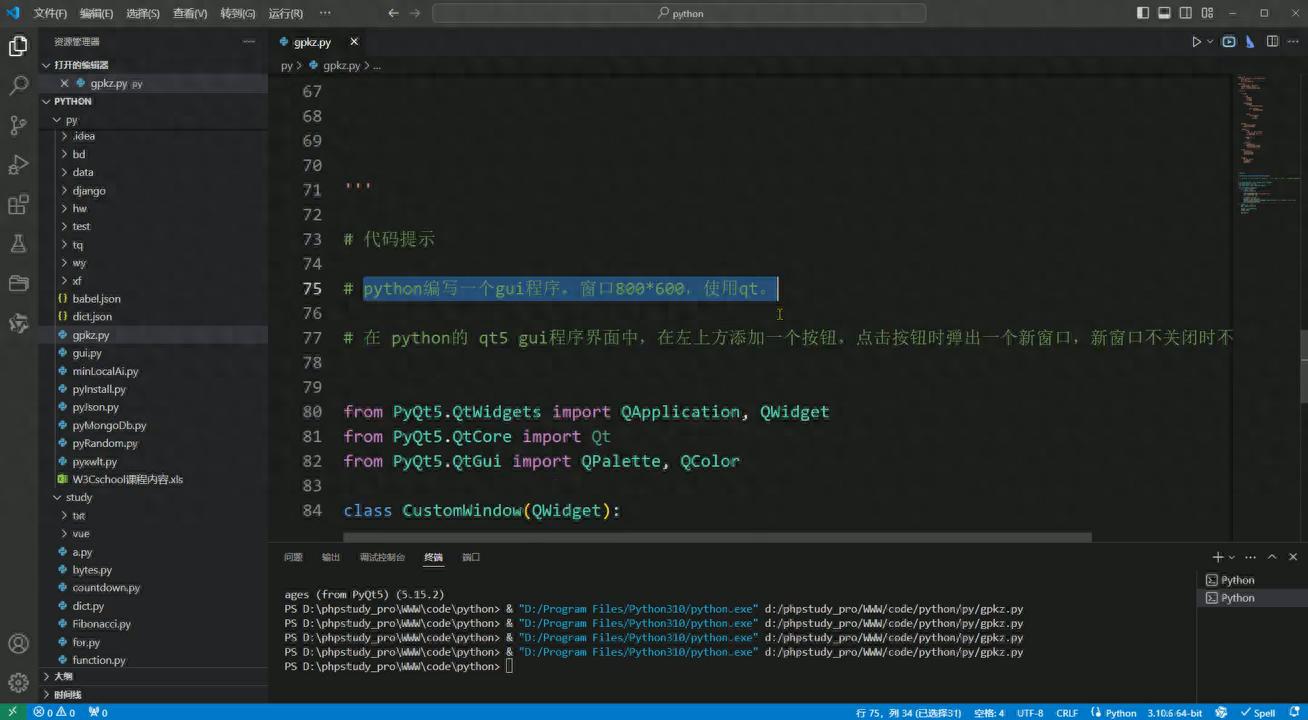Screen dimensions: 1308x720
Task: Expand the timeline section at sidebar bottom
Action: coord(153,694)
